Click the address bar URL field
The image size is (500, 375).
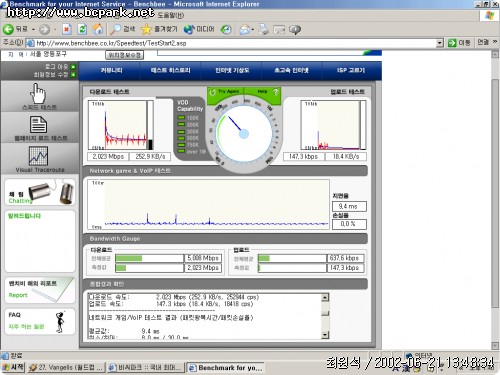coord(235,43)
